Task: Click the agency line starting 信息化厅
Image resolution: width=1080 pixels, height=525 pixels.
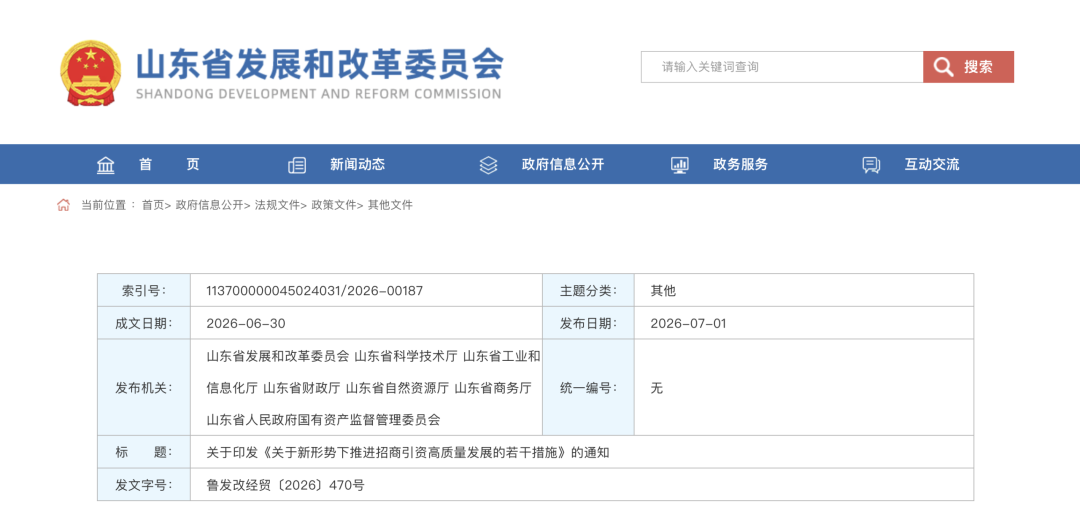Action: tap(369, 388)
